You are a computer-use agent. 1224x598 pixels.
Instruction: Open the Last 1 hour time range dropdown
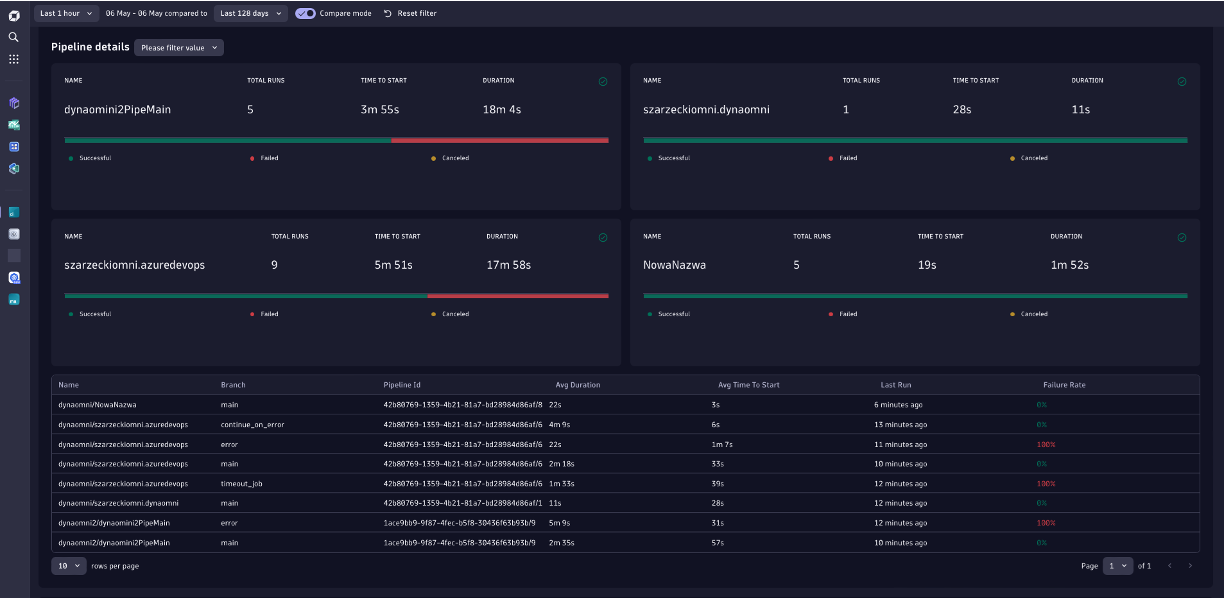coord(64,13)
